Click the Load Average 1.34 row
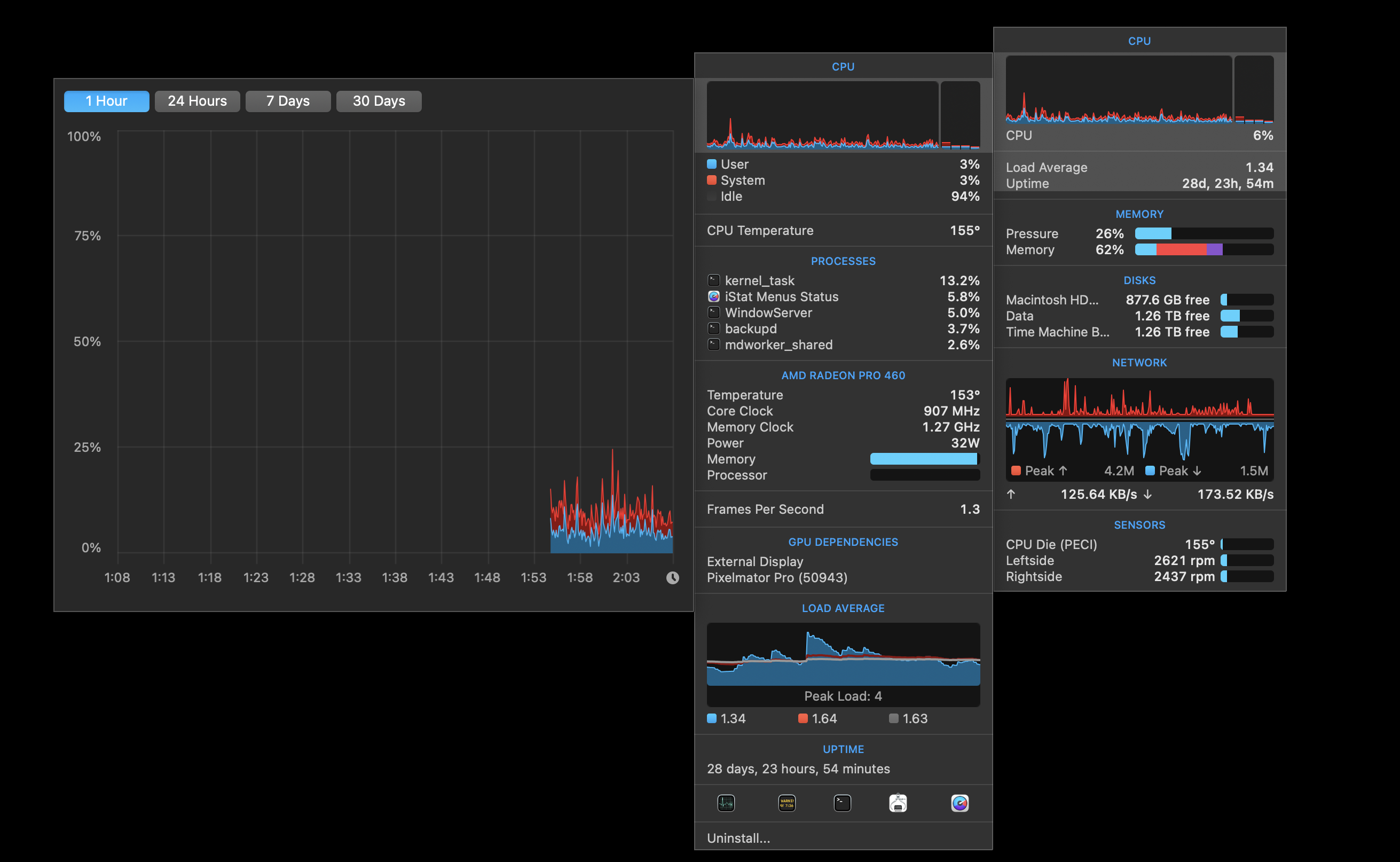 tap(1139, 168)
